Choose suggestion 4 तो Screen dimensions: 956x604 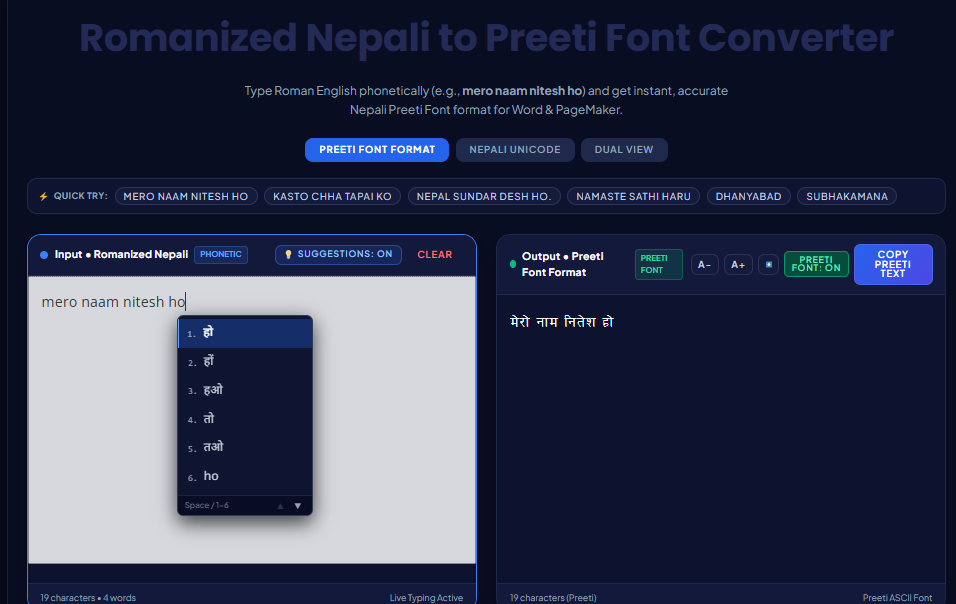(x=245, y=419)
